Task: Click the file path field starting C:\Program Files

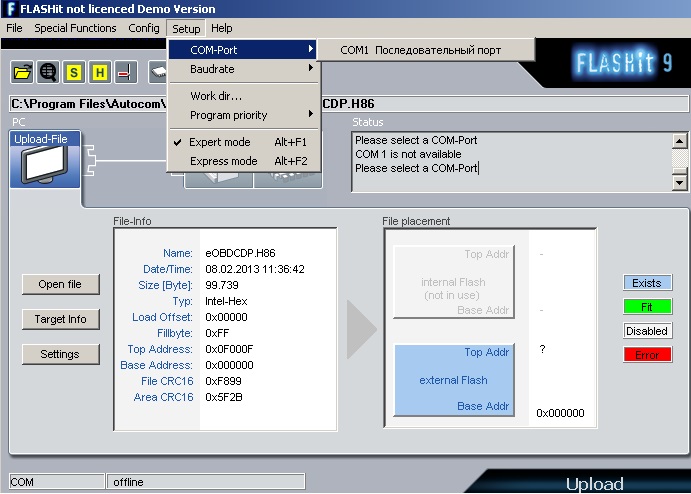Action: coord(348,104)
